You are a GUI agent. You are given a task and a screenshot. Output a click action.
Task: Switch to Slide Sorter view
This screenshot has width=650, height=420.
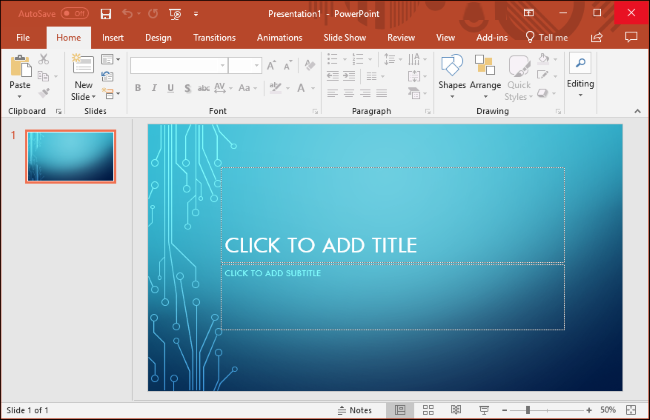point(428,410)
